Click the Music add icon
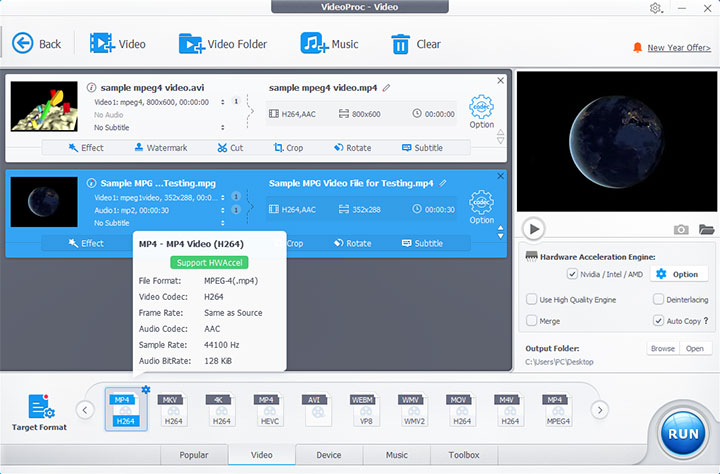 coord(314,44)
